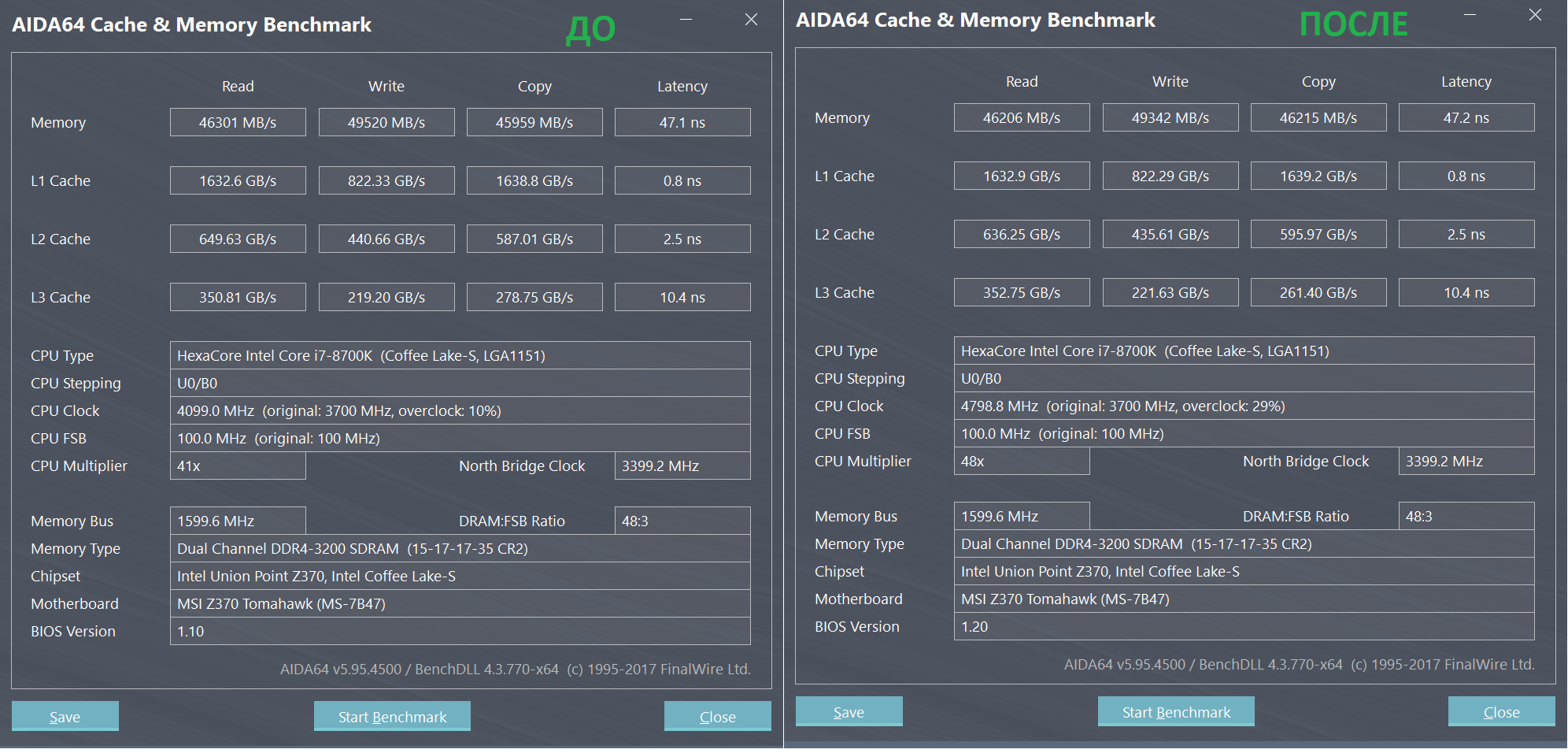Select the Memory Read value 46301 MB/s

pyautogui.click(x=238, y=122)
